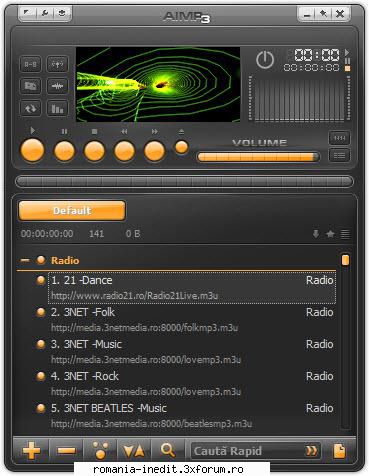Go to the previous track

tap(124, 151)
